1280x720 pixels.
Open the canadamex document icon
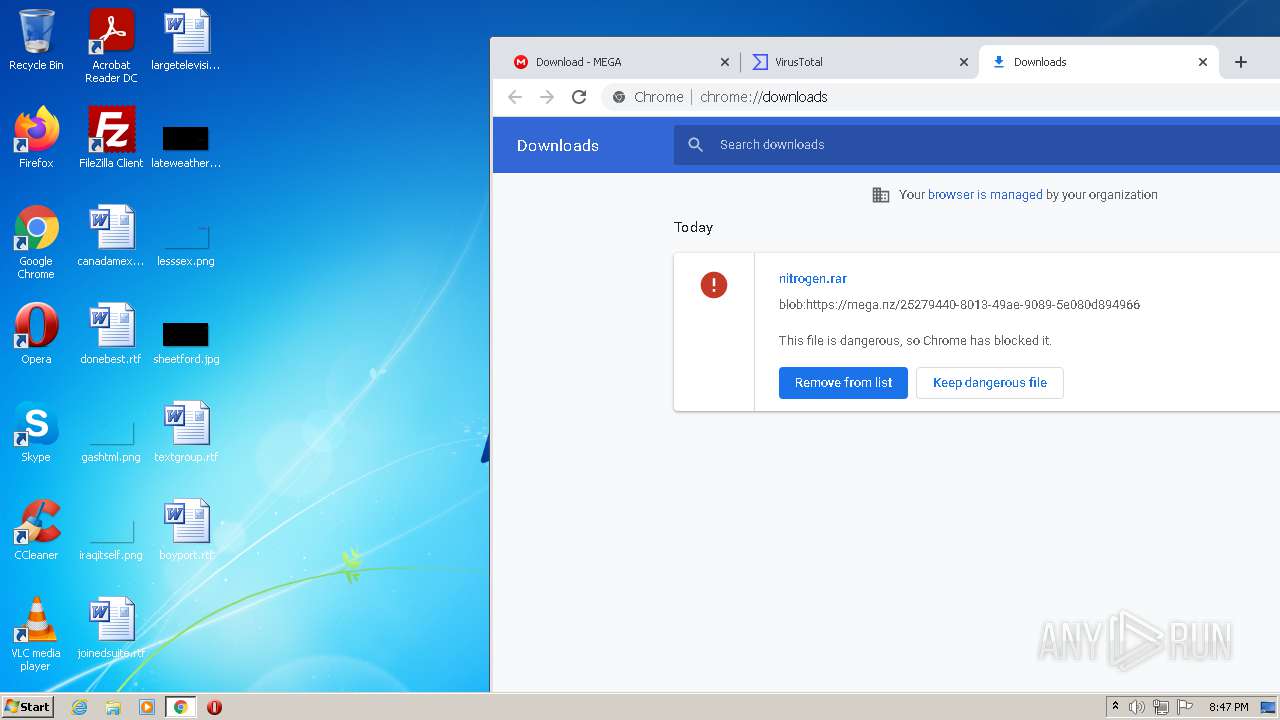[x=111, y=236]
